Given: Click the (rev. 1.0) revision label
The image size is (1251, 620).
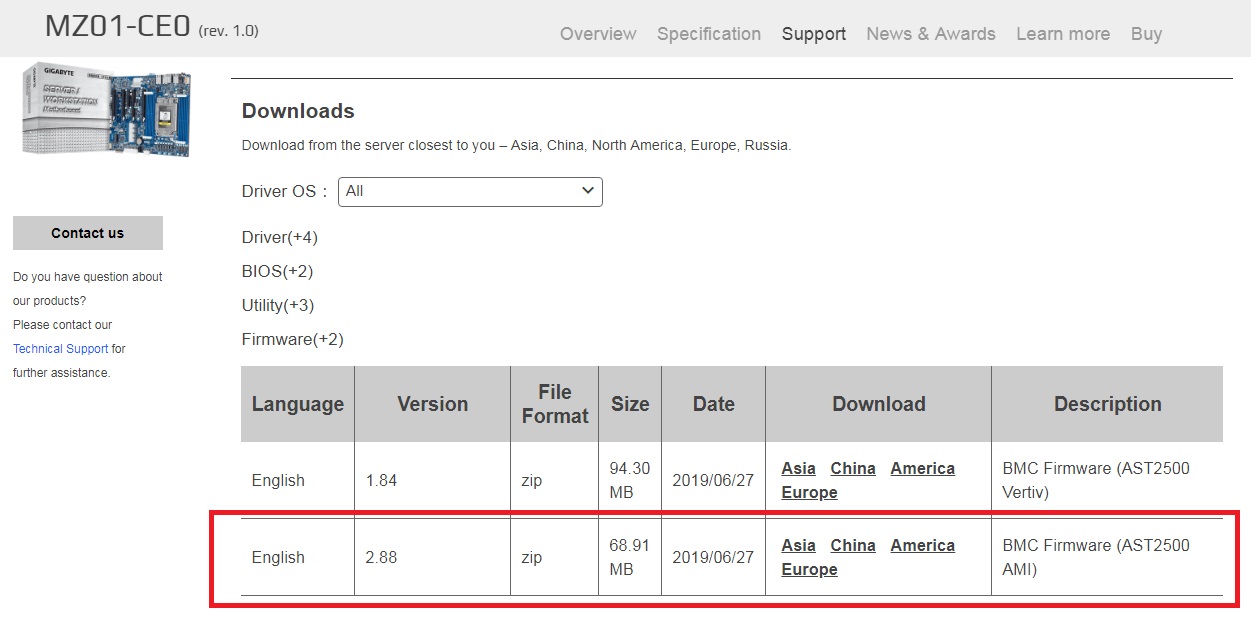Looking at the screenshot, I should tap(229, 31).
